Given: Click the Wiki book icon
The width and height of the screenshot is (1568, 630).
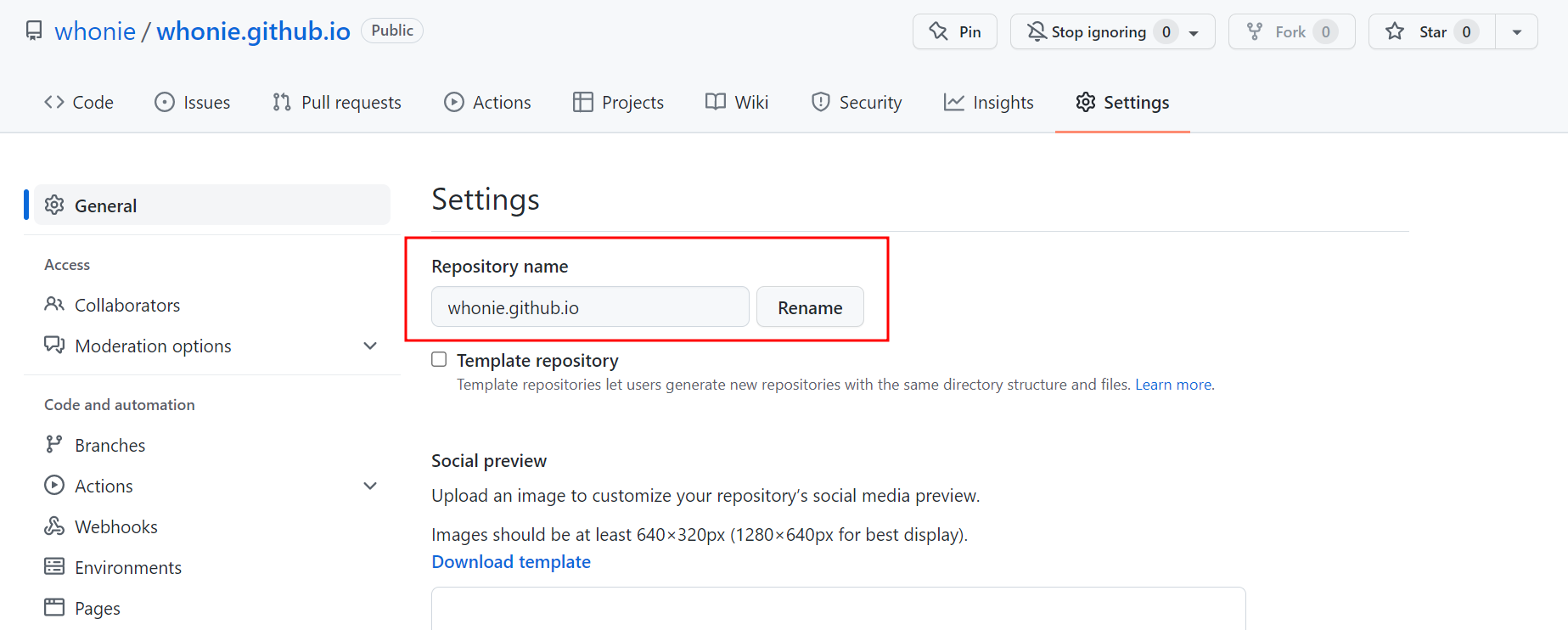Looking at the screenshot, I should click(716, 102).
